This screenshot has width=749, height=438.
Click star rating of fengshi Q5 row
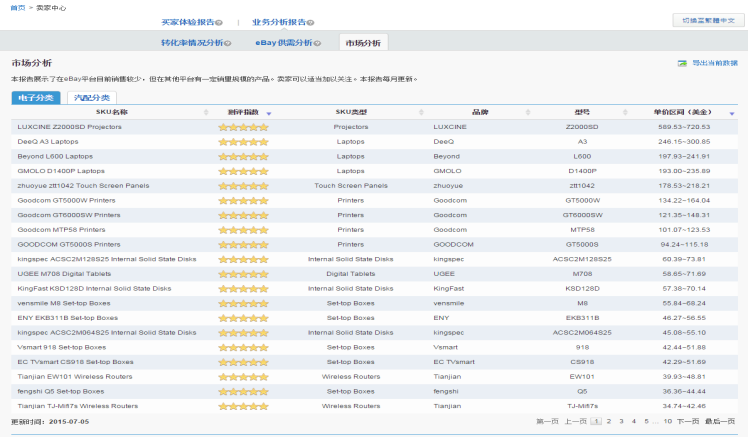(x=243, y=392)
